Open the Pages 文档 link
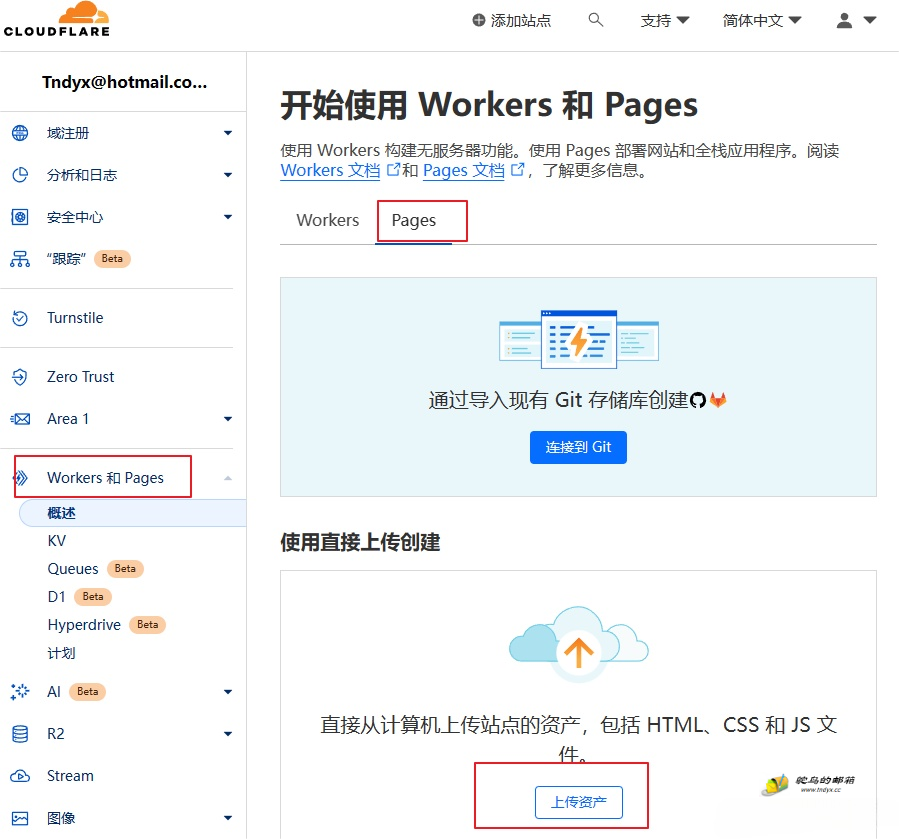 463,171
